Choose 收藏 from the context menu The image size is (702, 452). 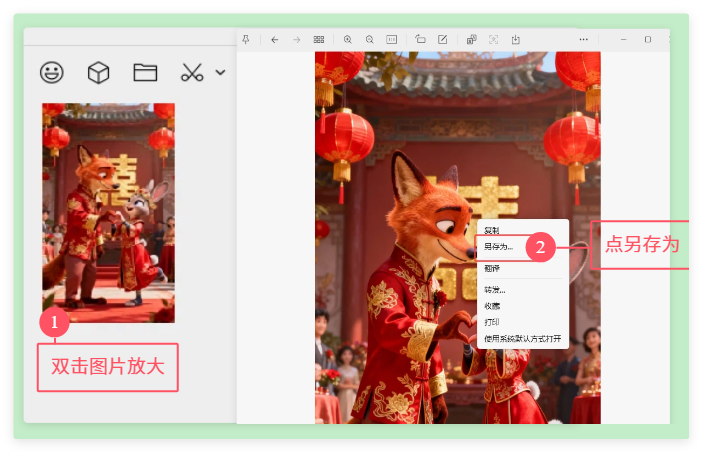tap(492, 306)
